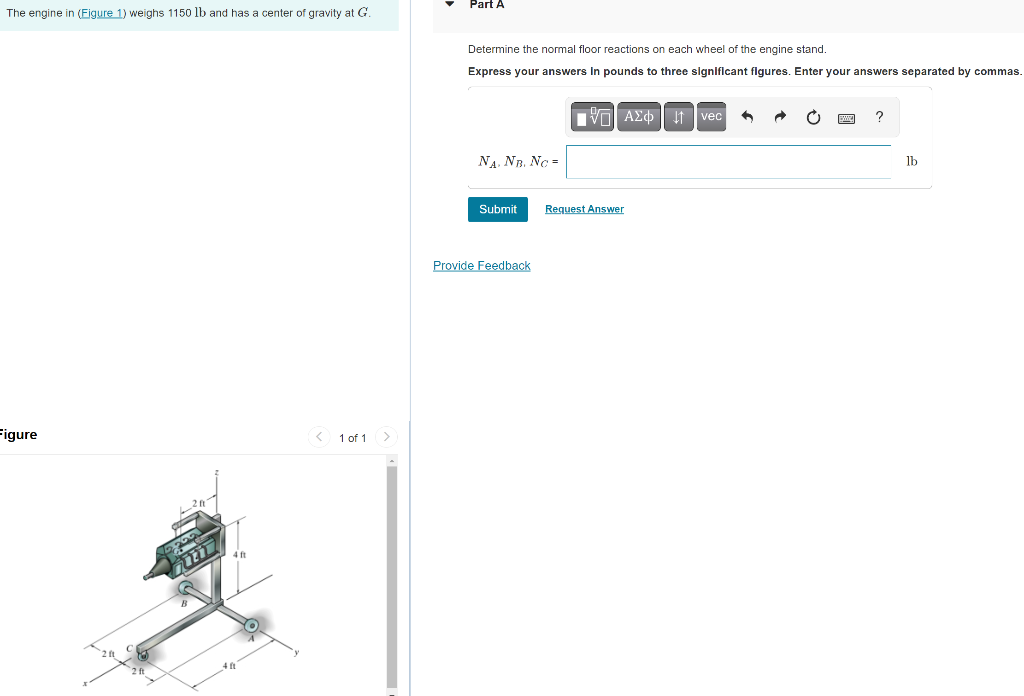Click the Request Answer link
The width and height of the screenshot is (1024, 696).
[x=584, y=209]
